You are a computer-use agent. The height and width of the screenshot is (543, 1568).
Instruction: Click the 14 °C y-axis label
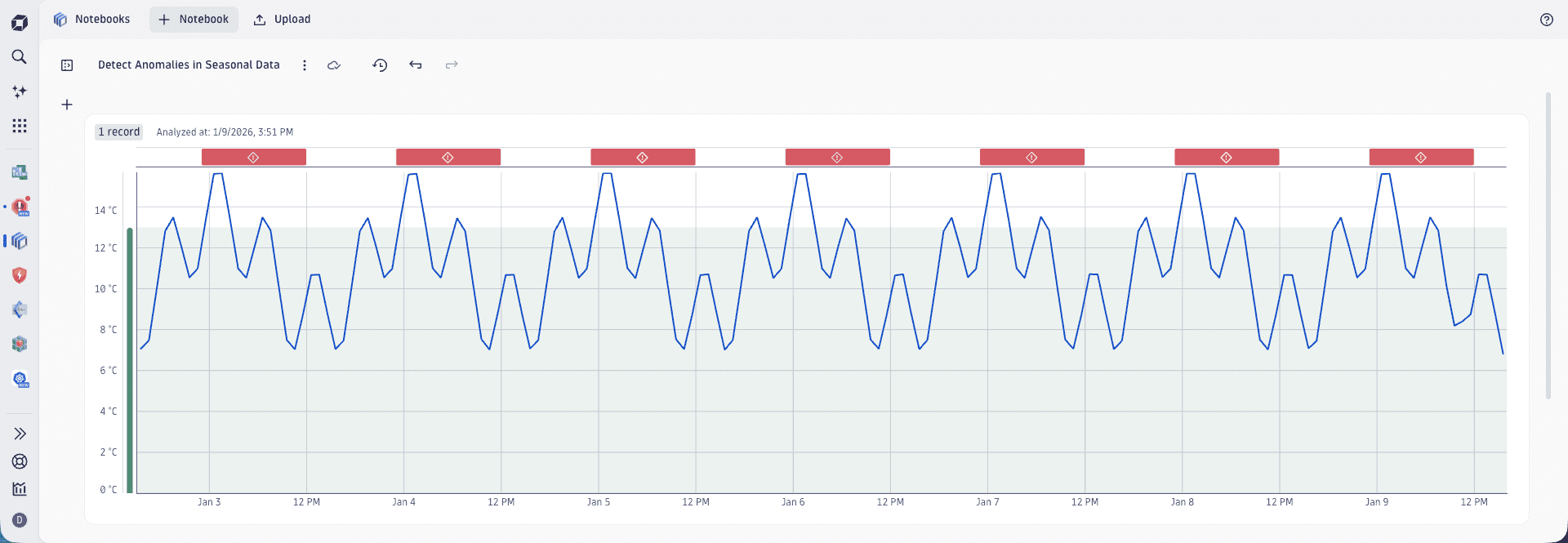click(x=105, y=211)
